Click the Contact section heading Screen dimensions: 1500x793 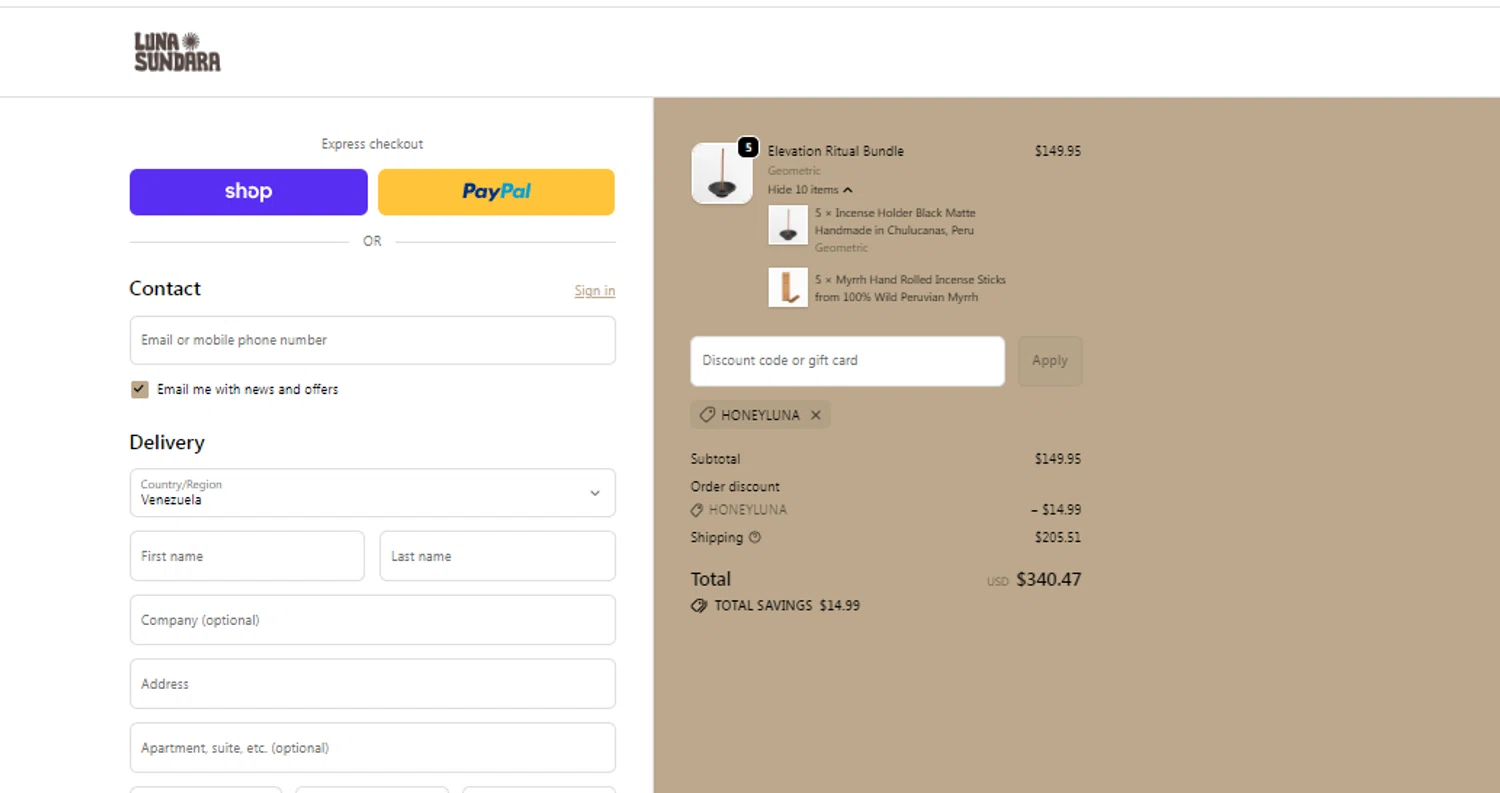point(165,288)
